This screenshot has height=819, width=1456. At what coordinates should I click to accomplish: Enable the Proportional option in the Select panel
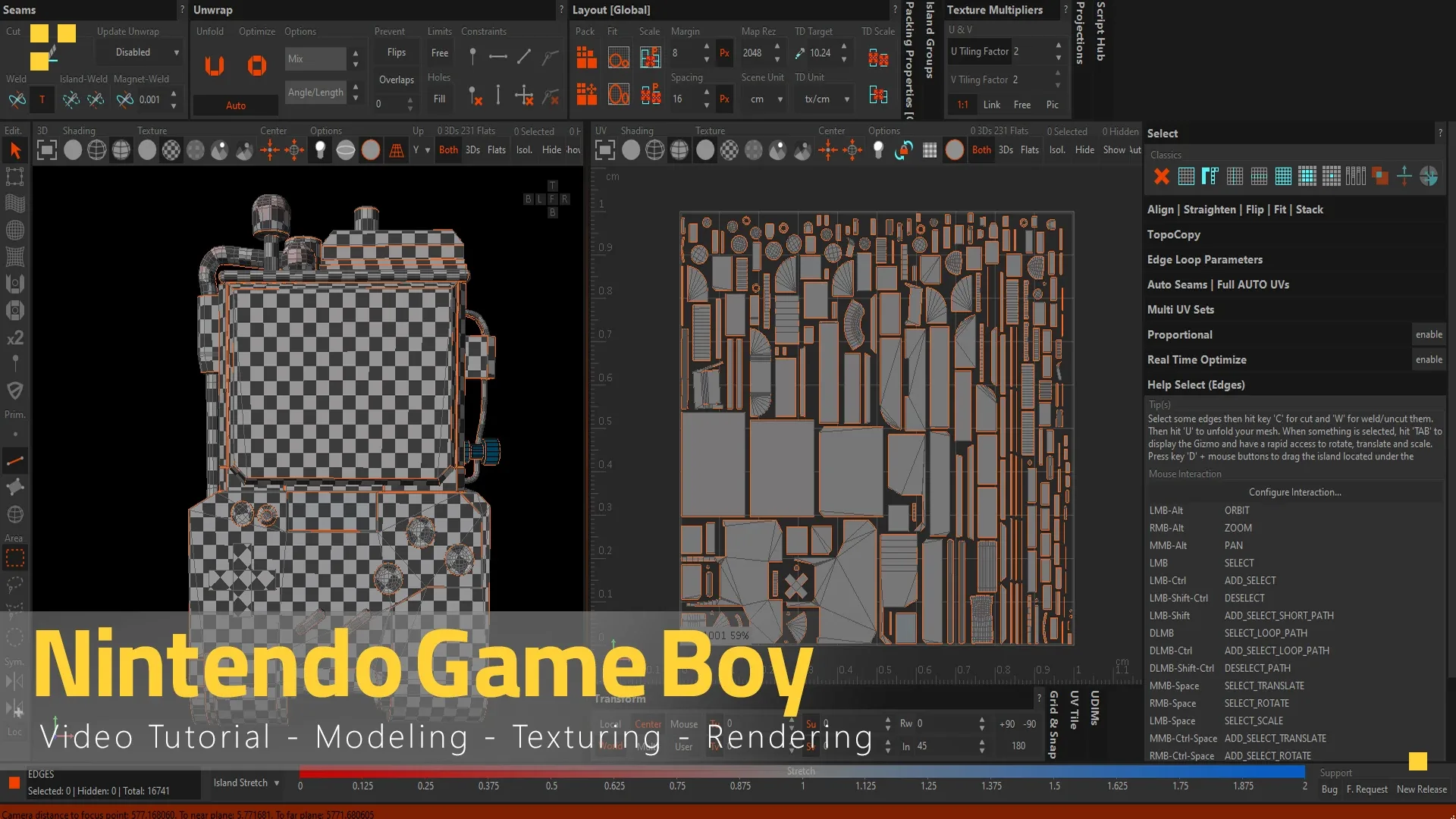[1429, 334]
